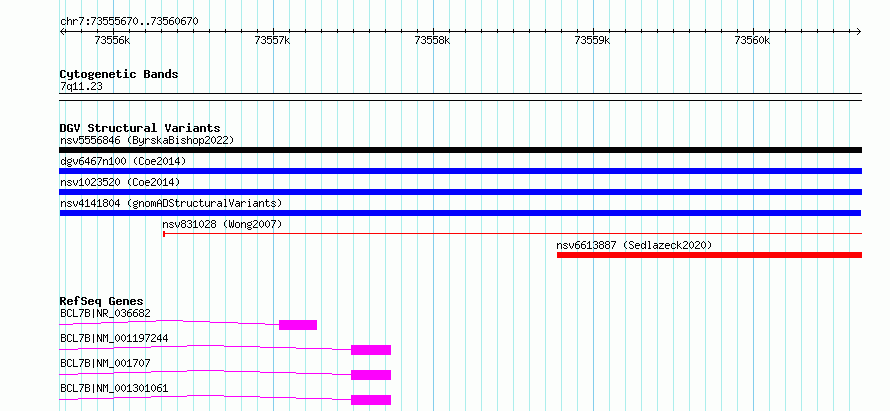890x411 pixels.
Task: Click the intron line of NM_001197244
Action: [x=205, y=347]
